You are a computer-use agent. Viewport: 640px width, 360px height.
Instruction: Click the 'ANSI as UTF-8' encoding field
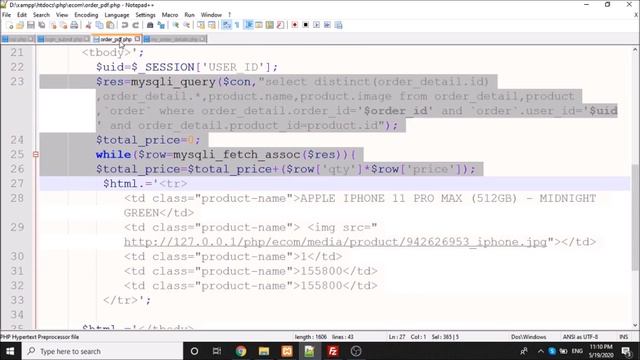[580, 337]
